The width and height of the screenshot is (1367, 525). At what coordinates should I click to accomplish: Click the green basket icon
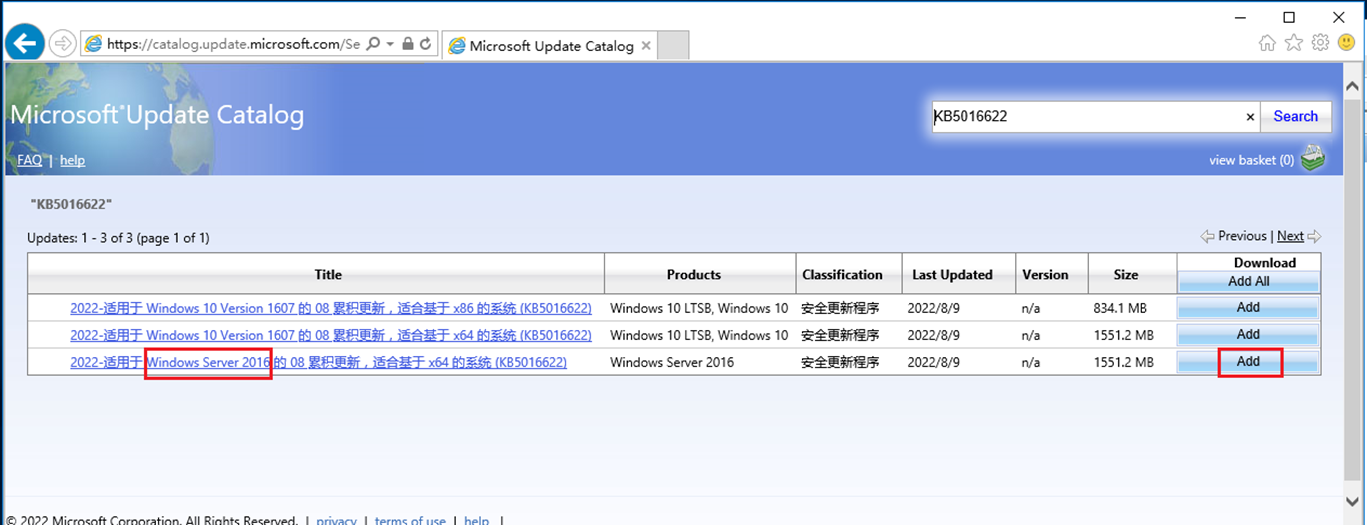(x=1313, y=158)
